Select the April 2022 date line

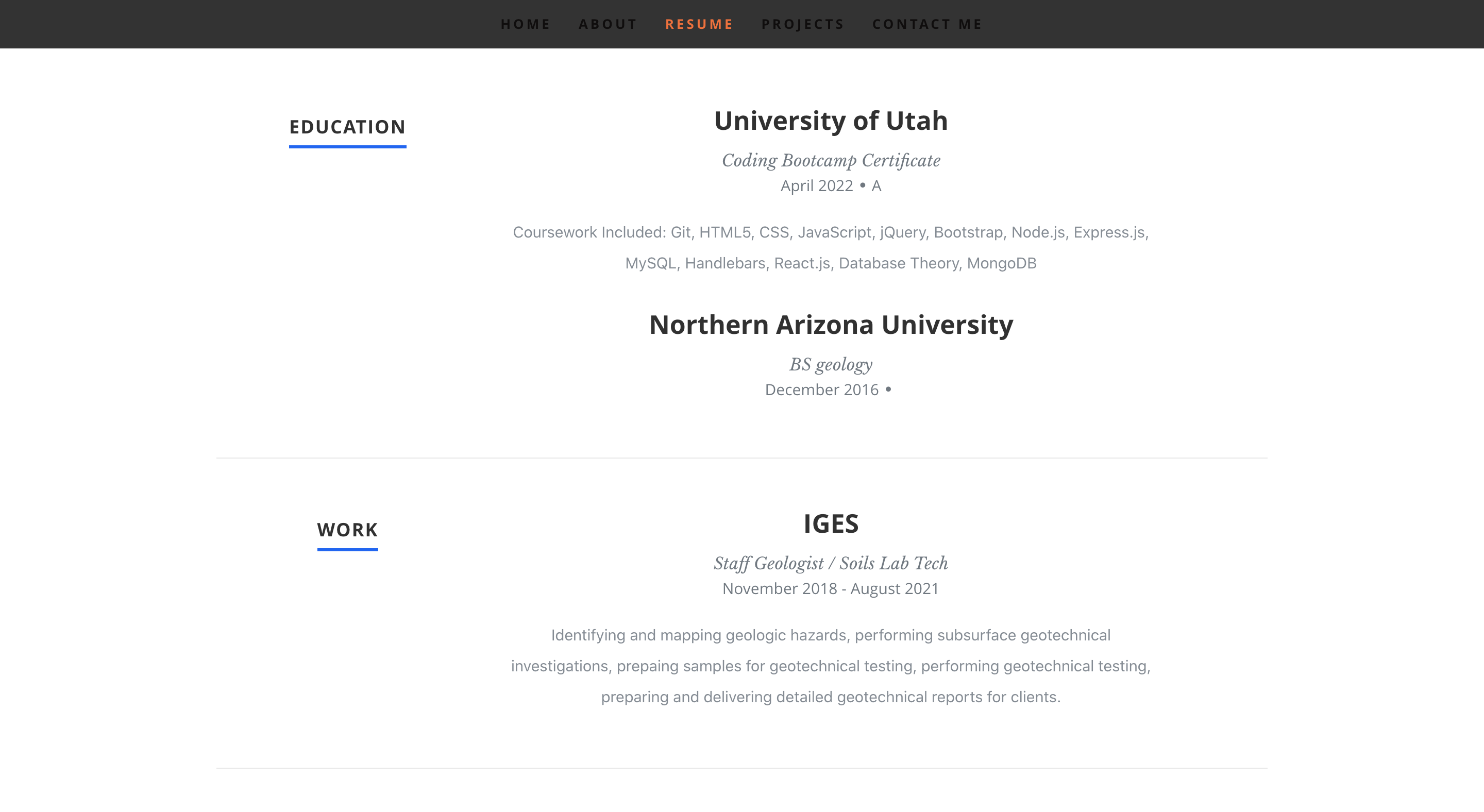click(x=817, y=185)
